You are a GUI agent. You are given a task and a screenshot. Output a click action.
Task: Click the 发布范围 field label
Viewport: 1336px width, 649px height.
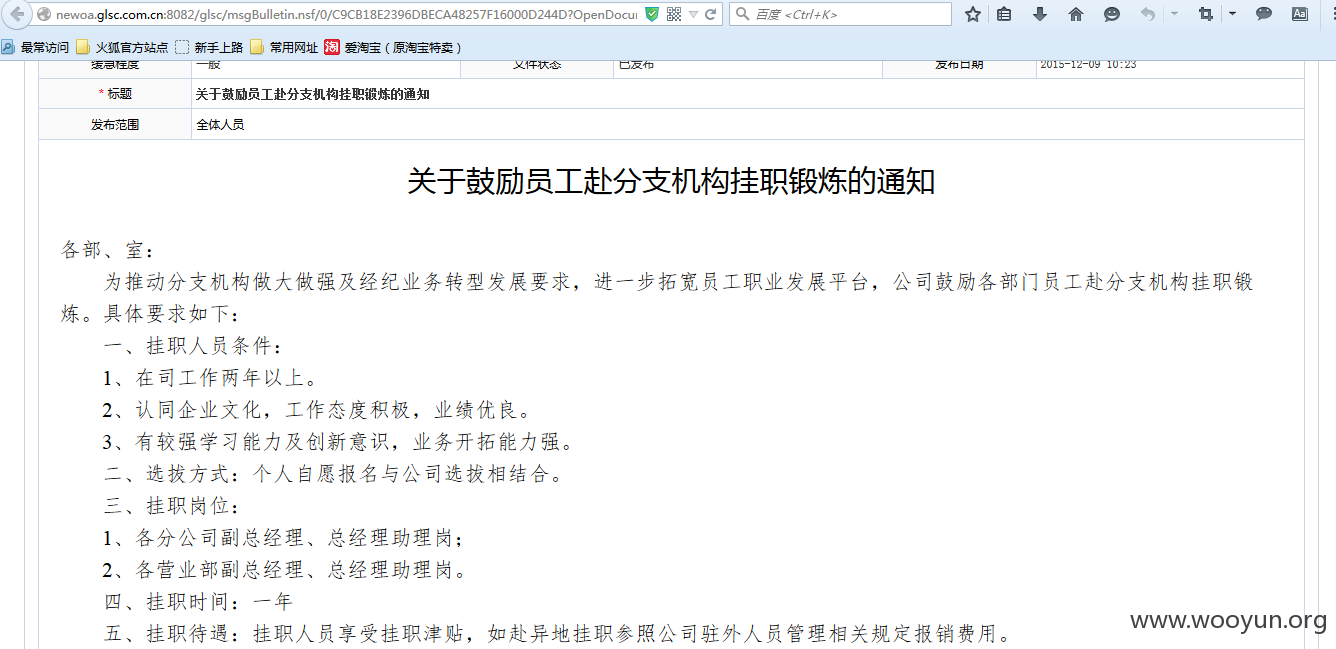click(x=115, y=125)
